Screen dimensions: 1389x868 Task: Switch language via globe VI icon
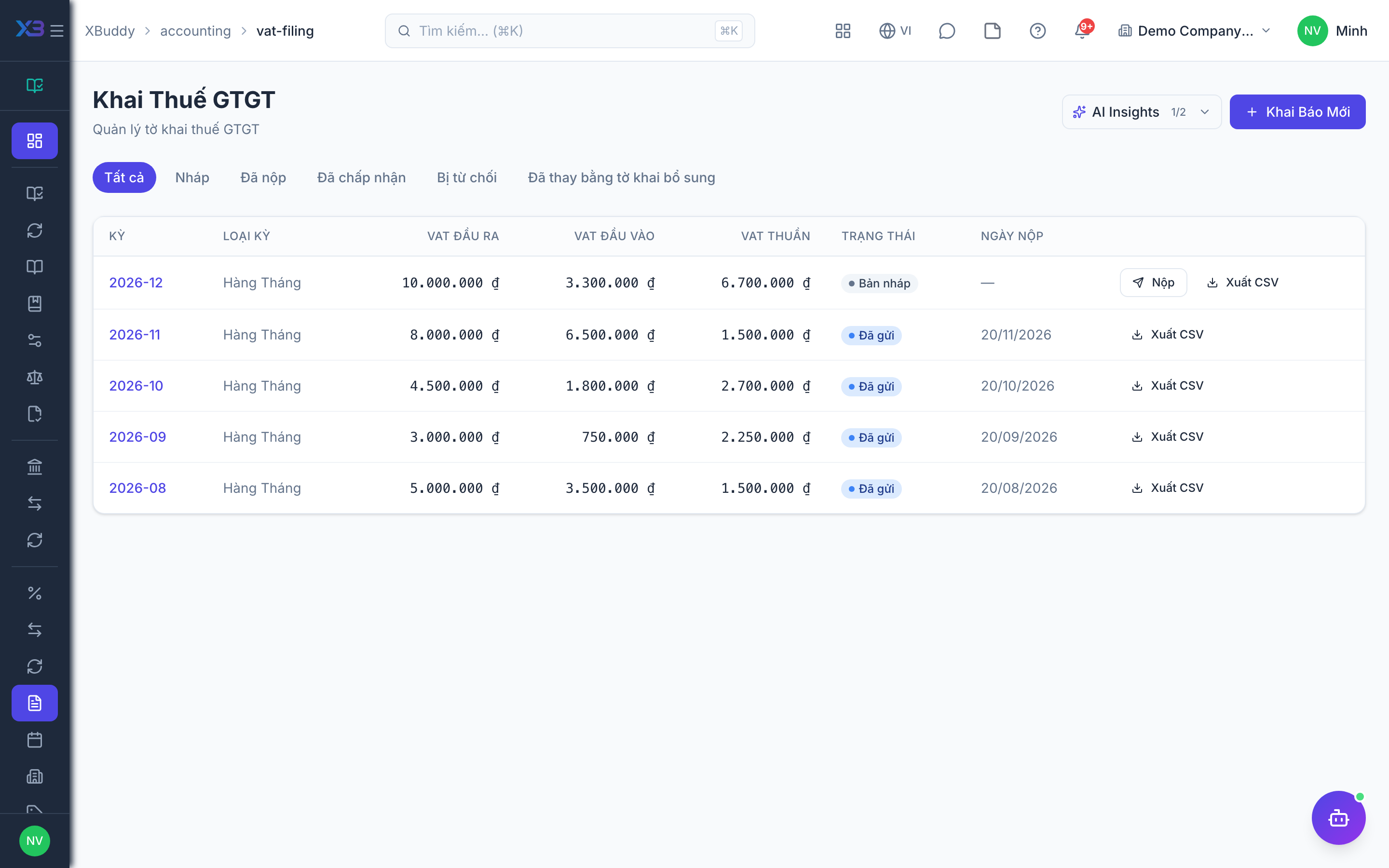click(x=895, y=30)
